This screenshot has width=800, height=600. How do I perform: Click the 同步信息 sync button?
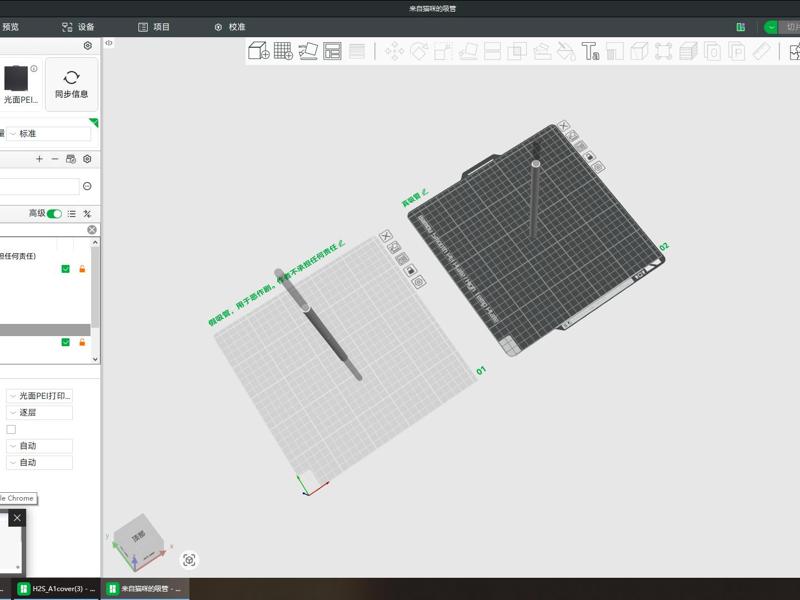point(71,84)
